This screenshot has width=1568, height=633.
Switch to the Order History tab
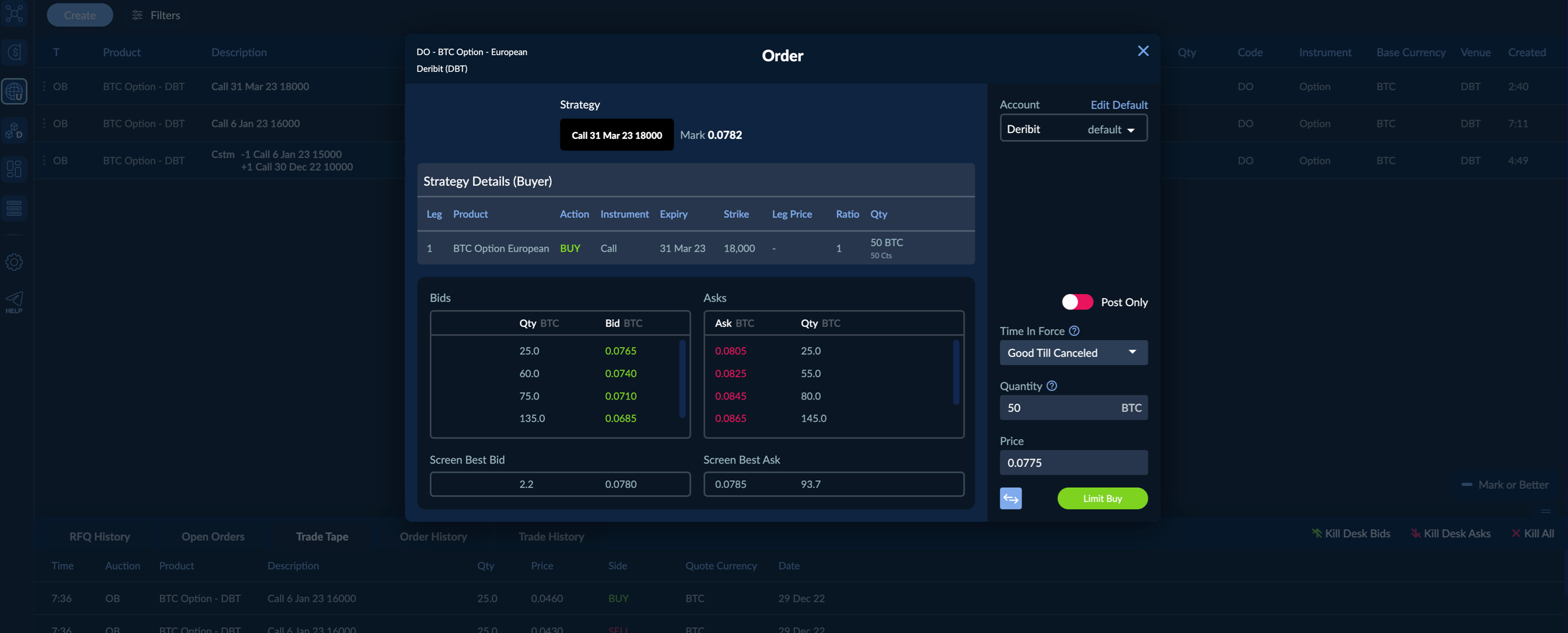pos(433,536)
